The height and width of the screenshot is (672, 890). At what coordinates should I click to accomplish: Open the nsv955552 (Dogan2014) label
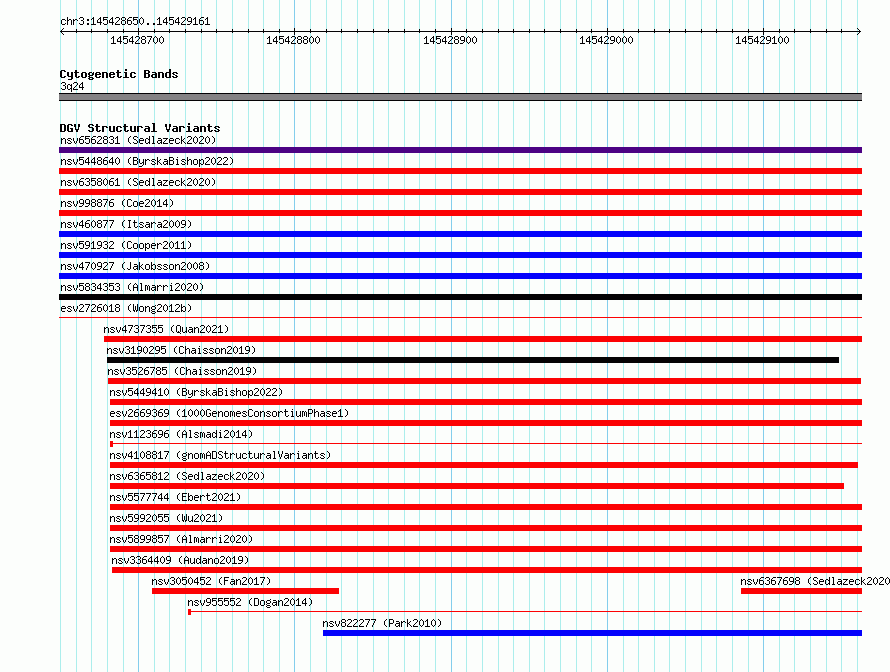coord(250,602)
